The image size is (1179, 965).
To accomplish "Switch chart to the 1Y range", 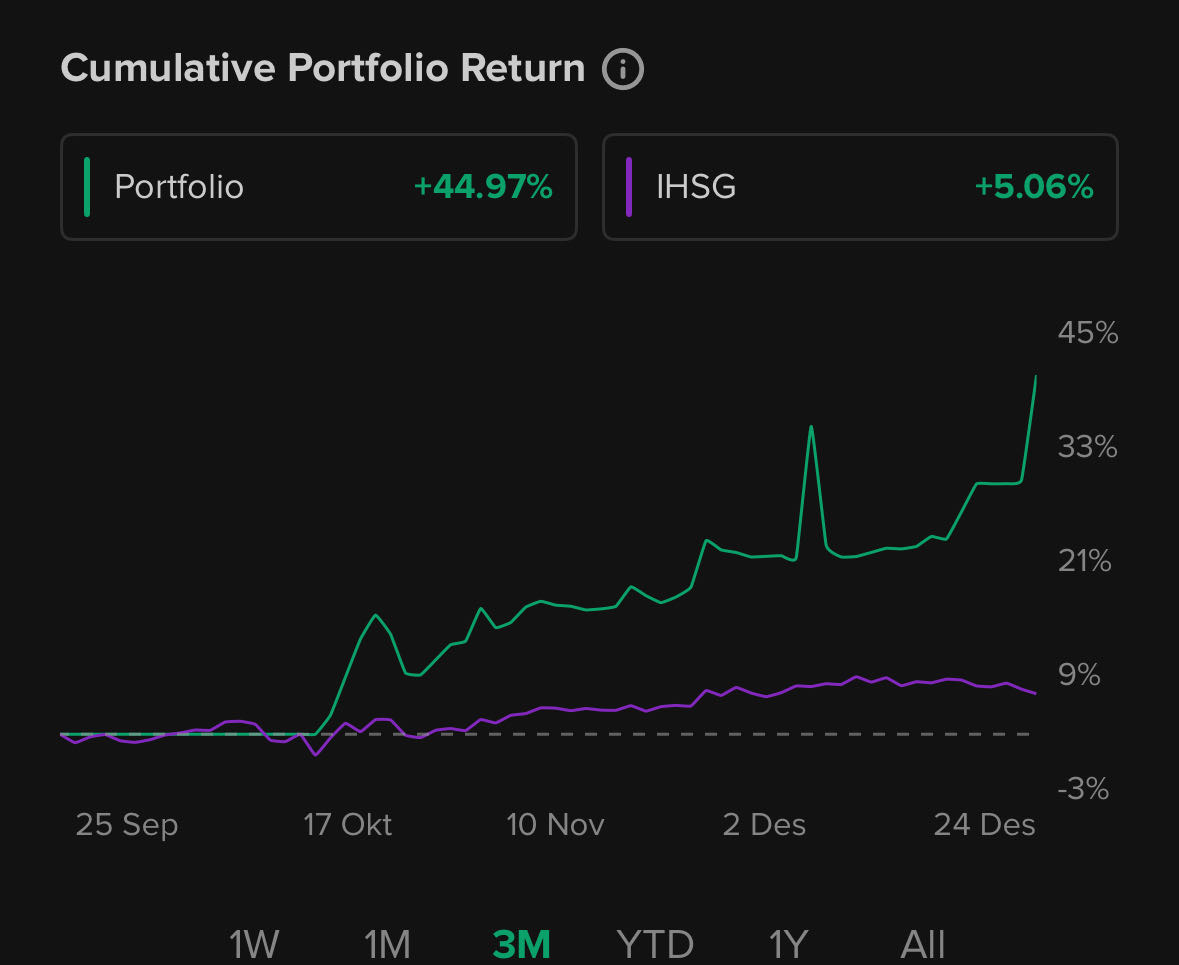I will click(788, 943).
